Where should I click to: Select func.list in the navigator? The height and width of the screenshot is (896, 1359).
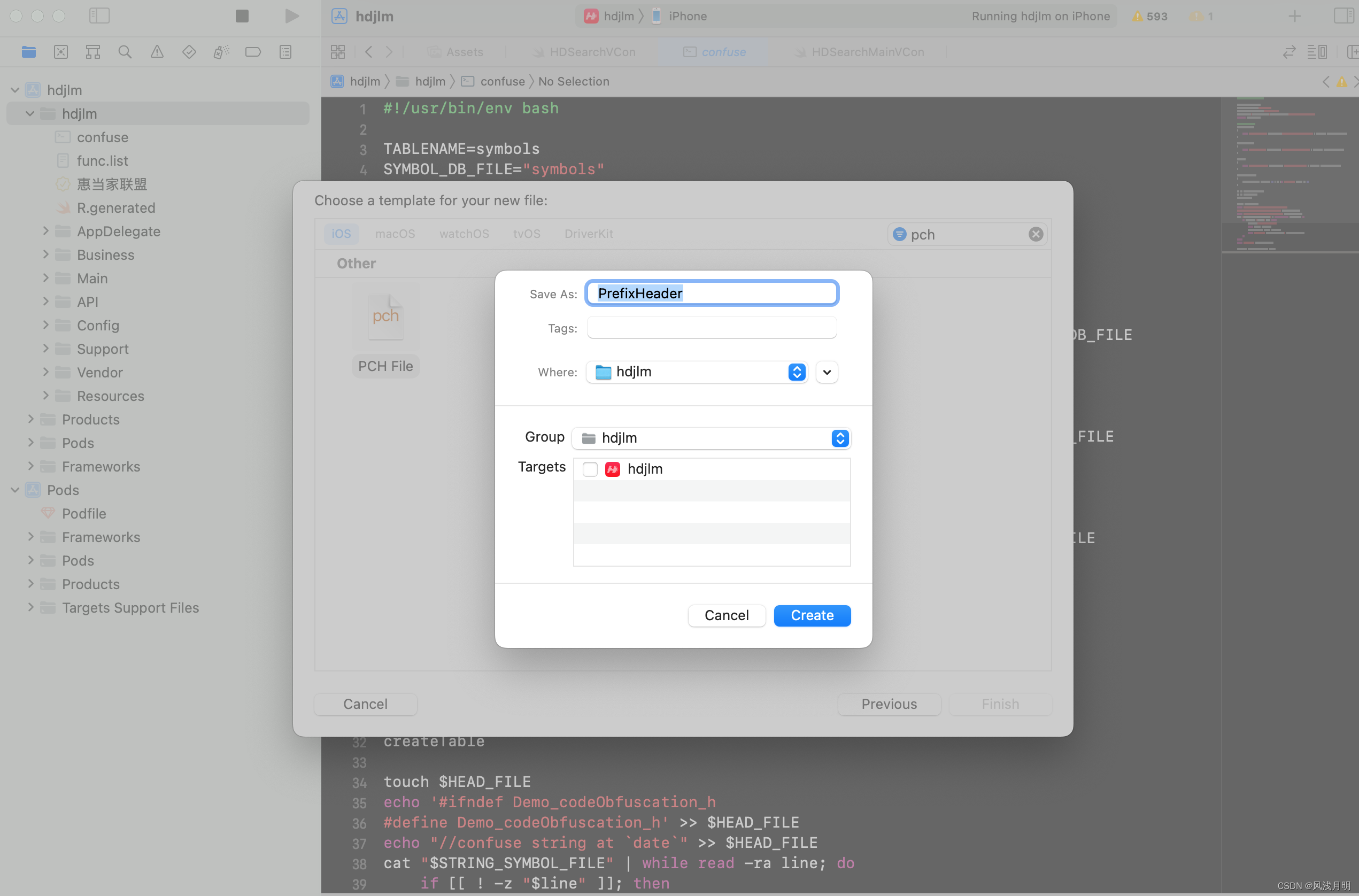(103, 160)
